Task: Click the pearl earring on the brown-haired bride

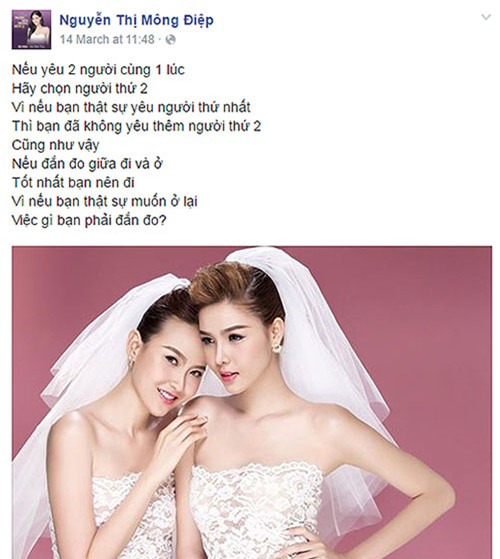Action: (277, 348)
